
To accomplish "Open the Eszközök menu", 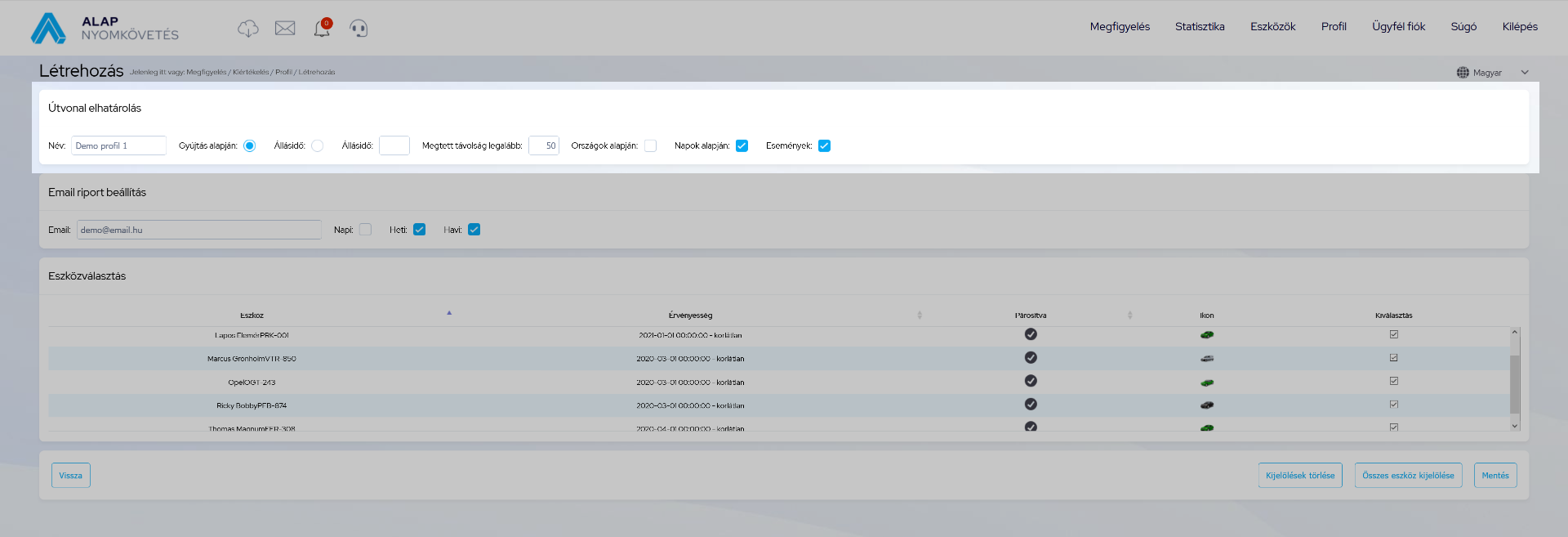I will click(x=1272, y=27).
